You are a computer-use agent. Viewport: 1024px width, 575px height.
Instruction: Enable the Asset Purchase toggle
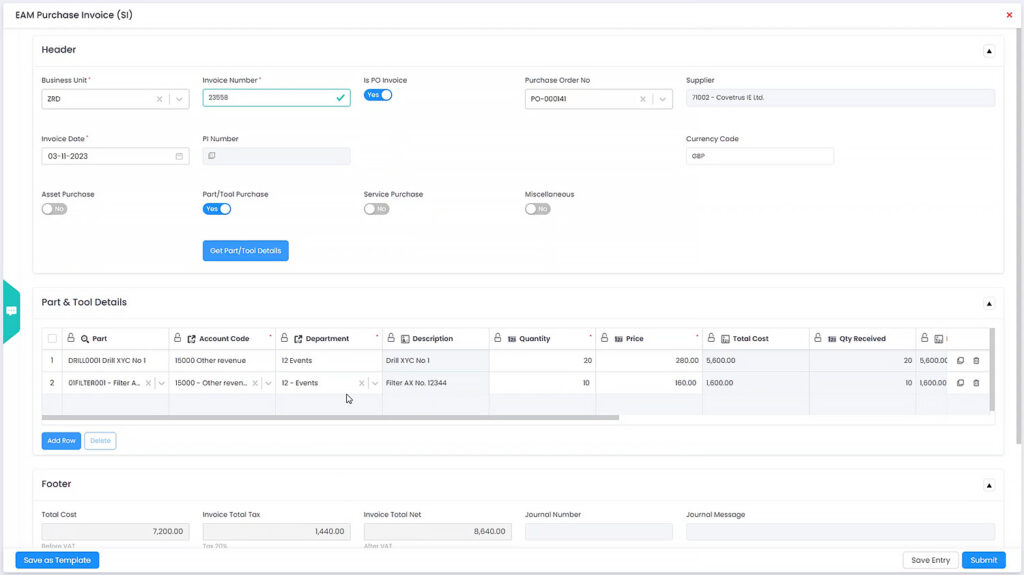(54, 209)
